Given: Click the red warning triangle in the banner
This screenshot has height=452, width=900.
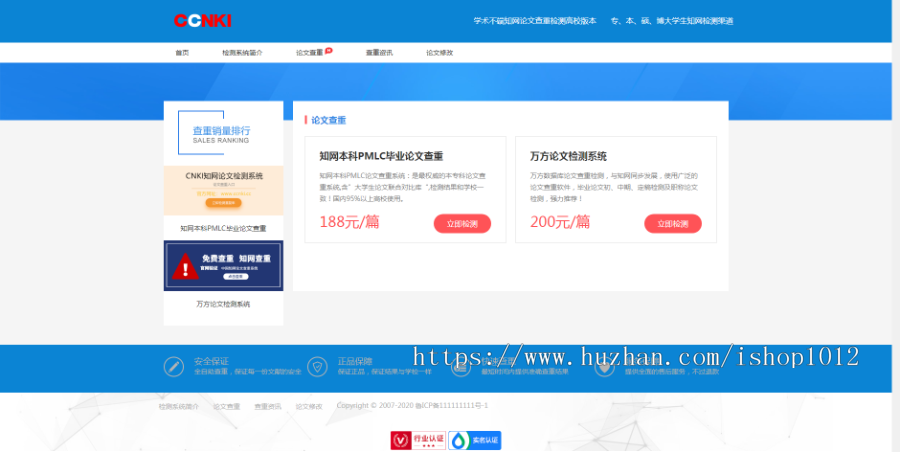Looking at the screenshot, I should (185, 266).
